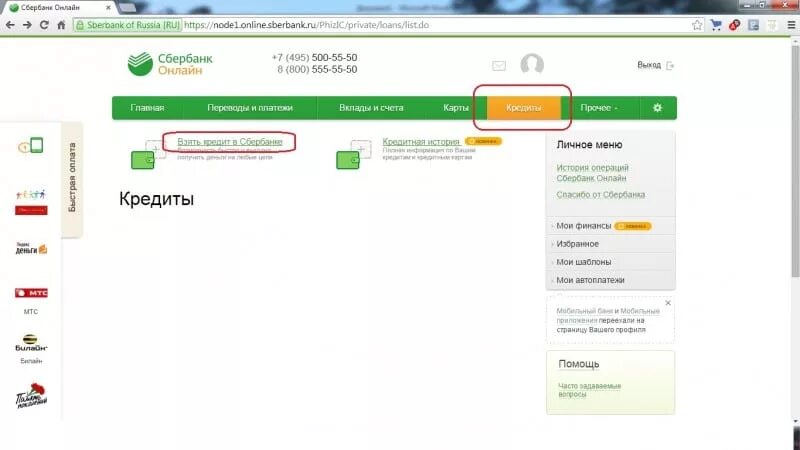The height and width of the screenshot is (450, 800).
Task: Open the Кредиты tab
Action: [524, 108]
